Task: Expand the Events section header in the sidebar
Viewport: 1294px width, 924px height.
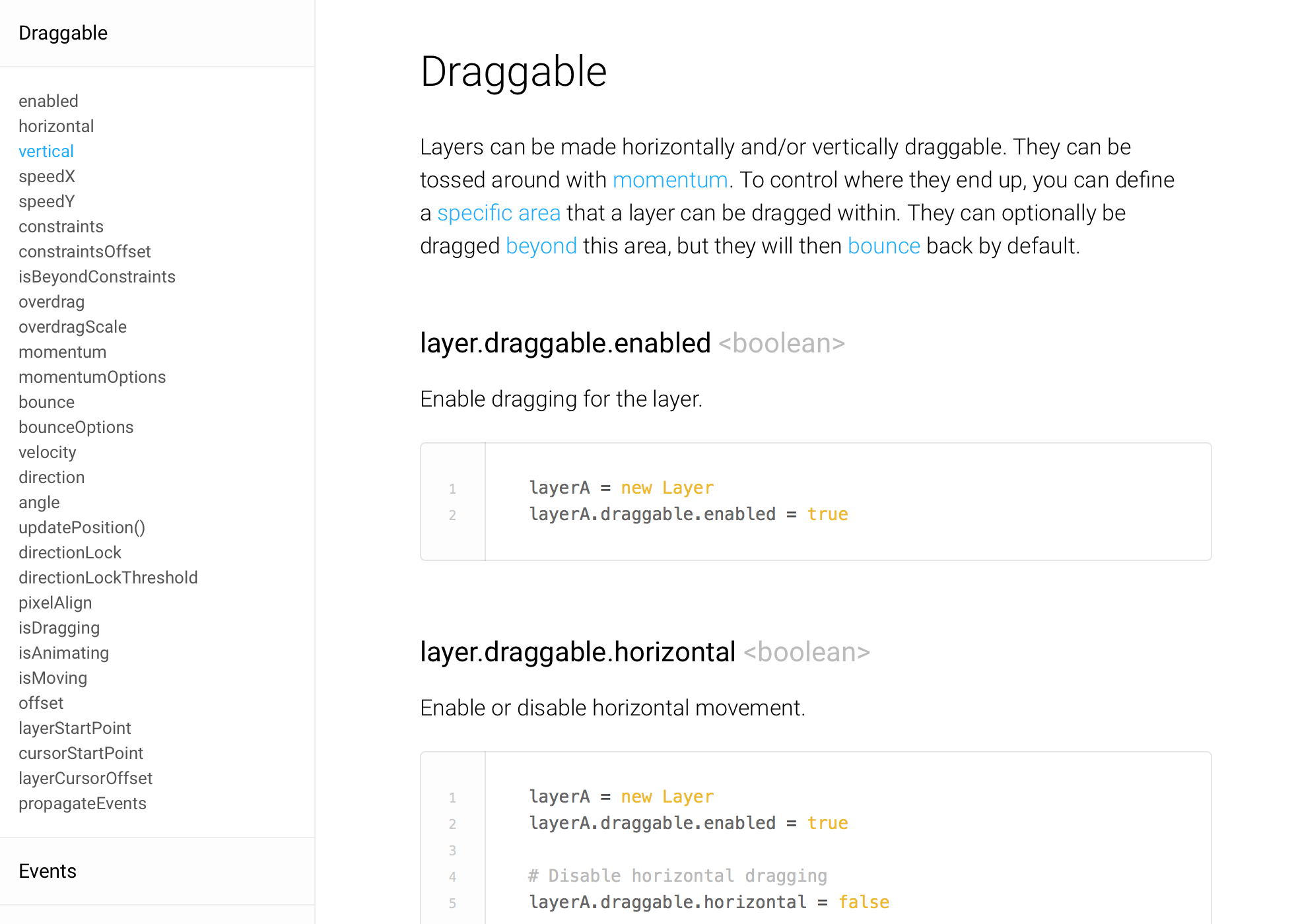Action: pyautogui.click(x=48, y=871)
